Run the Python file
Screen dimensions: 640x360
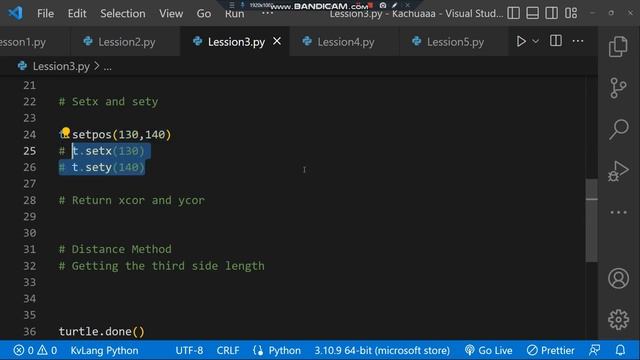521,41
